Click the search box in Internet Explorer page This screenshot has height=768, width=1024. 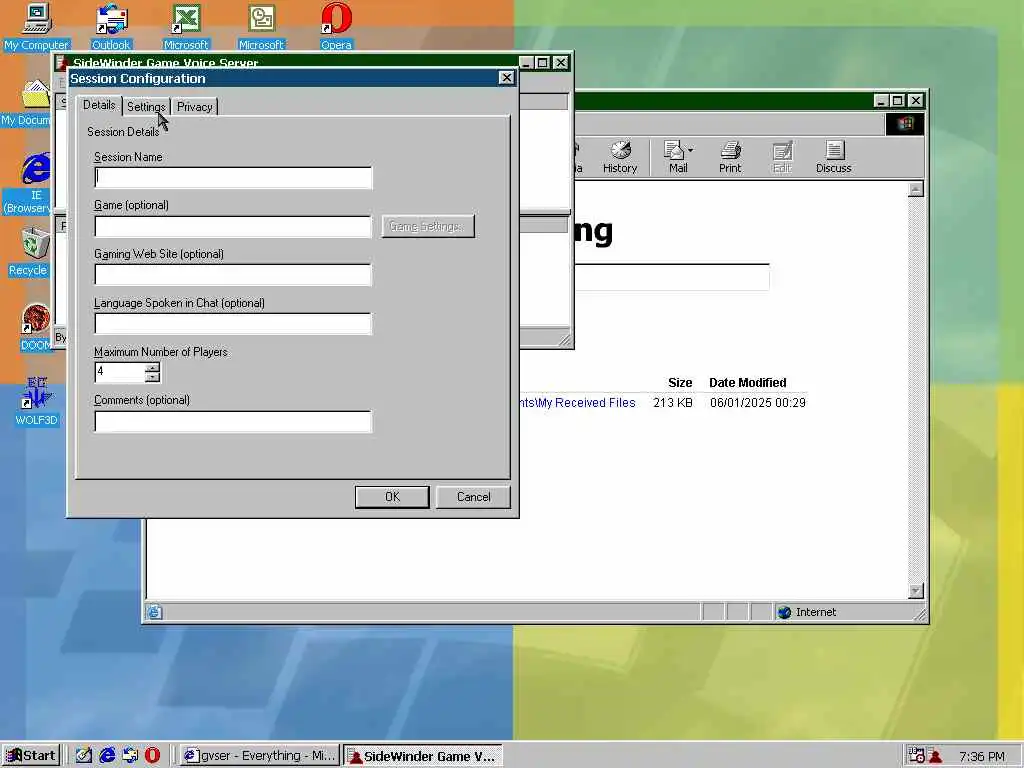point(671,278)
